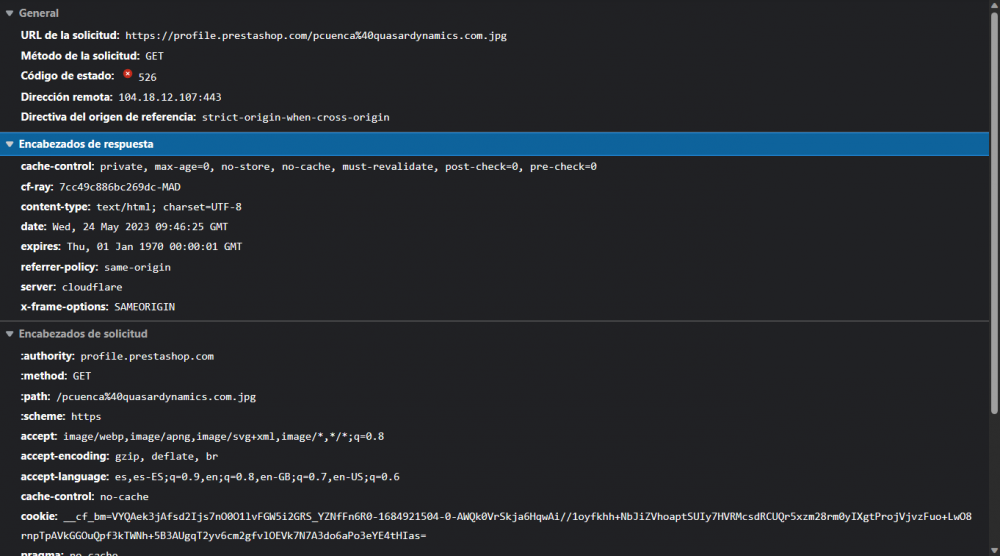Select request cache-control value 'no-cache'
The width and height of the screenshot is (1000, 556).
click(124, 497)
